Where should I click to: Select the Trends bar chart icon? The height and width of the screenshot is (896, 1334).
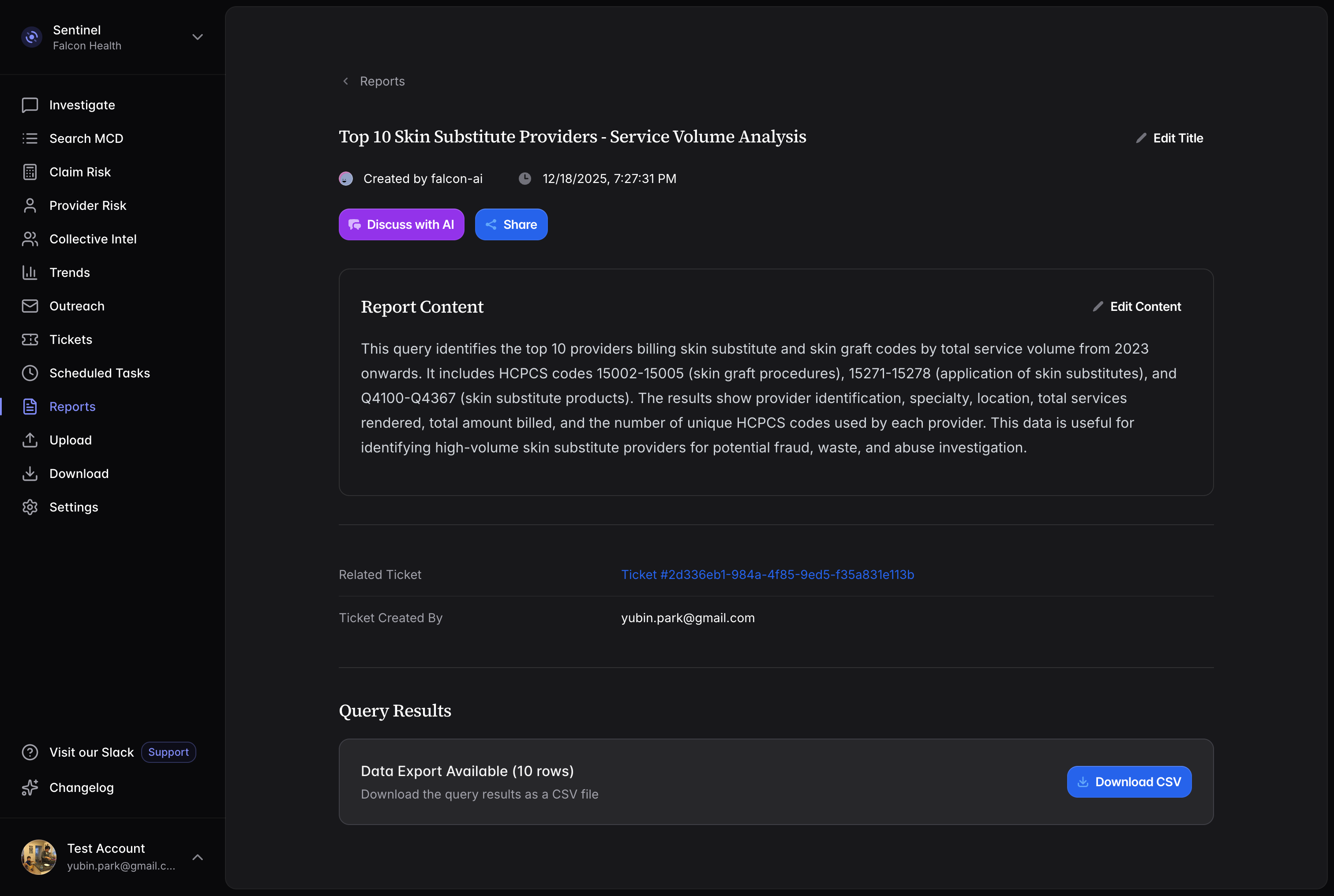(x=30, y=273)
